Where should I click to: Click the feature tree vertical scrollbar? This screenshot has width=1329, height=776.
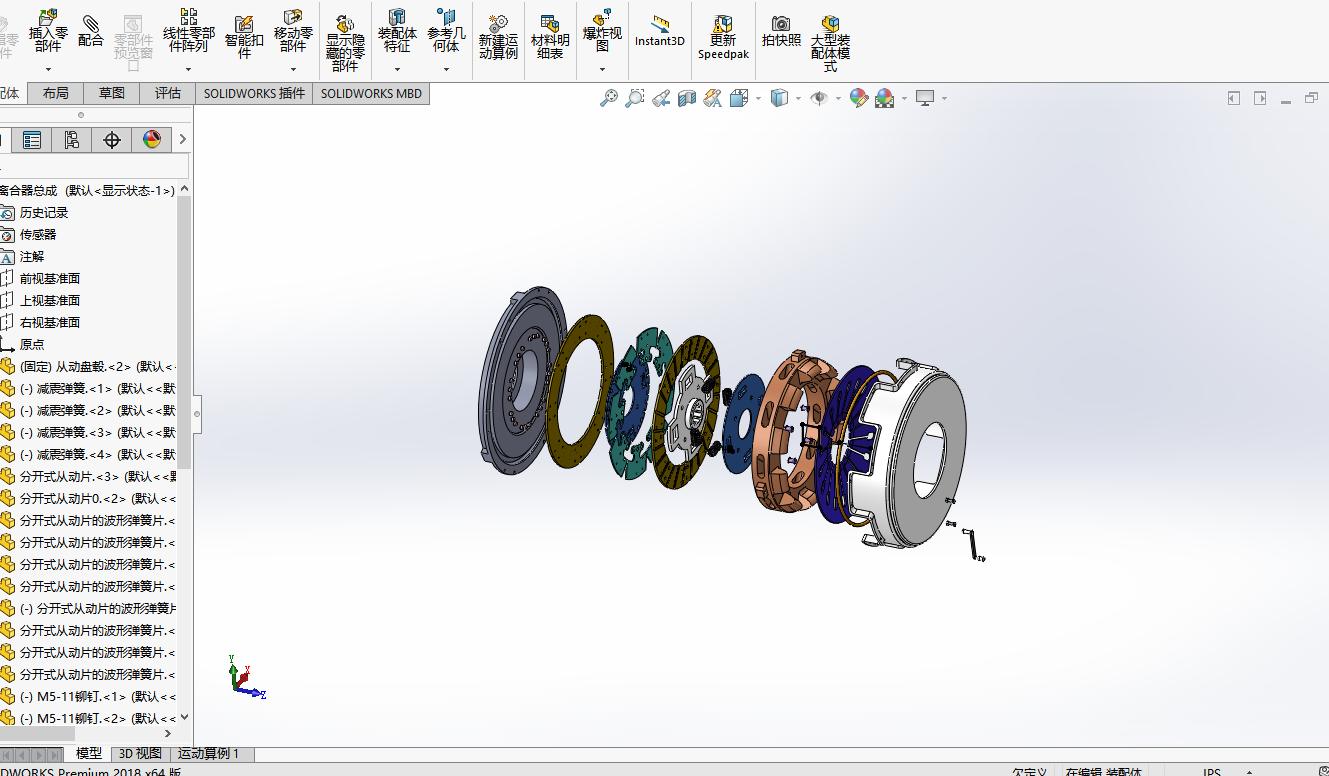[x=184, y=333]
